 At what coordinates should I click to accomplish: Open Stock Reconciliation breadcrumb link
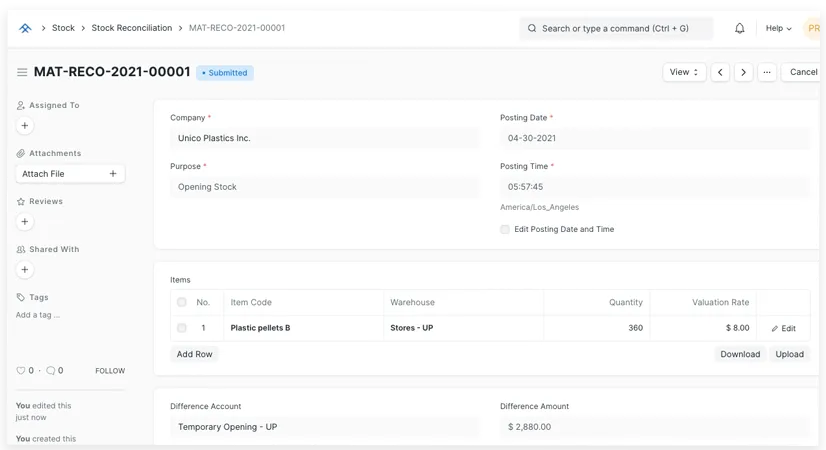pos(132,28)
